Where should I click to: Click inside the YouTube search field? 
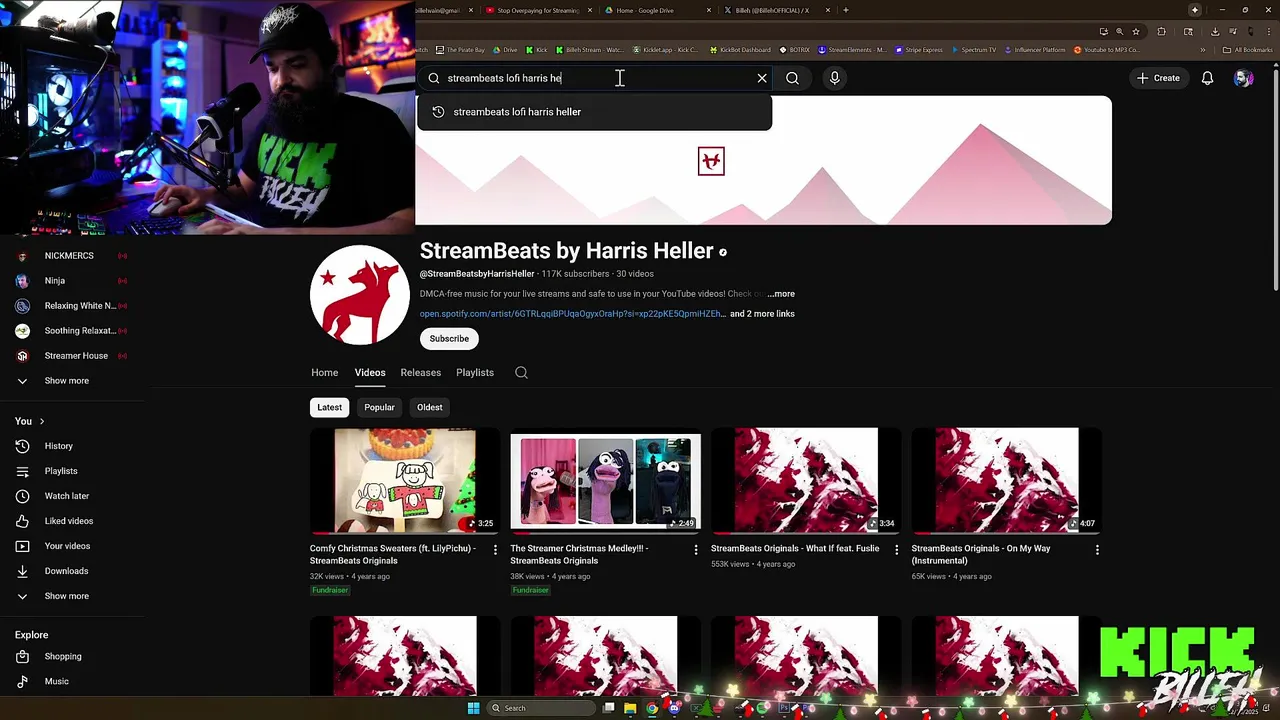point(595,78)
